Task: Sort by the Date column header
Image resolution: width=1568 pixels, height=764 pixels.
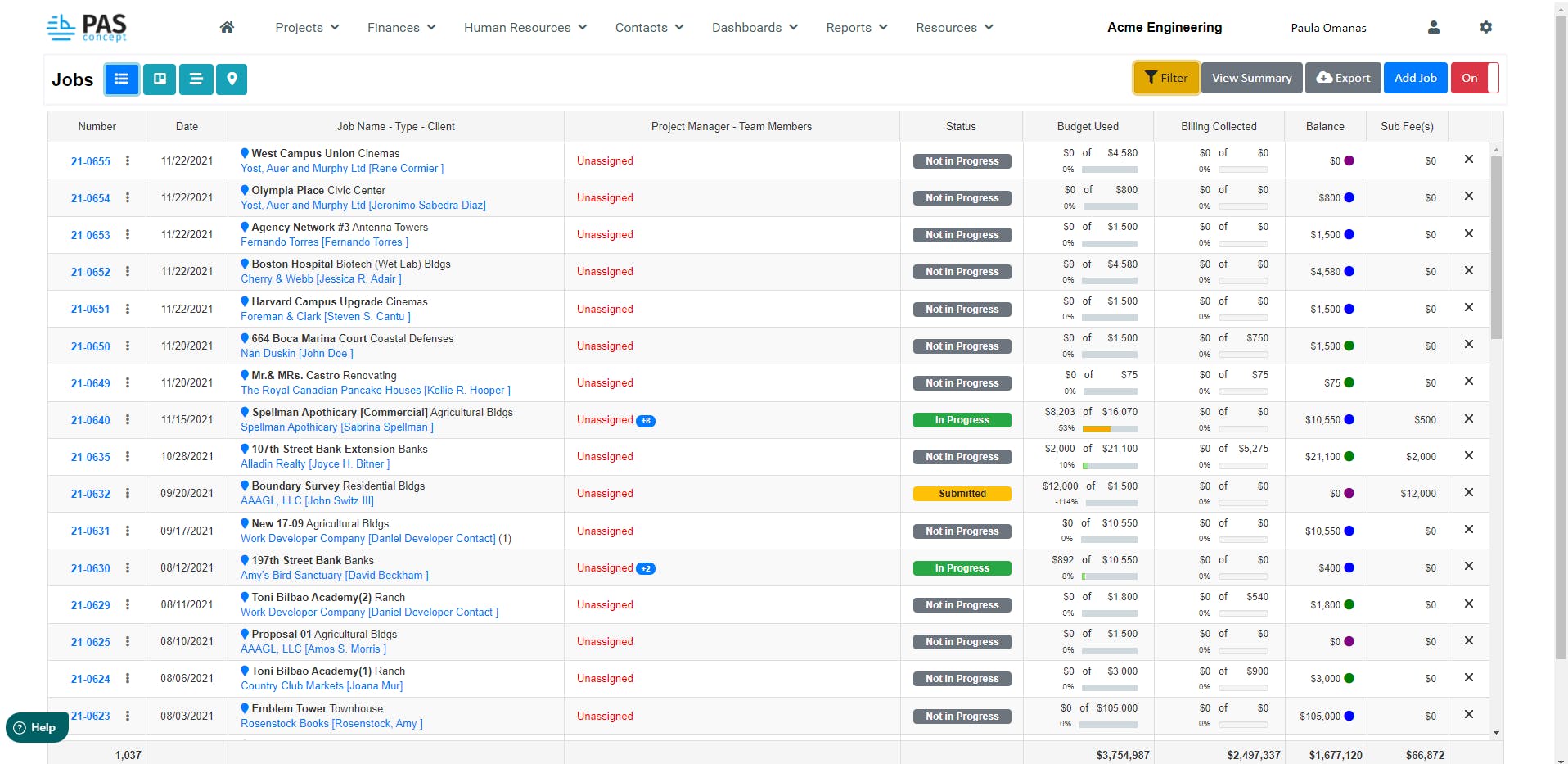Action: 187,126
